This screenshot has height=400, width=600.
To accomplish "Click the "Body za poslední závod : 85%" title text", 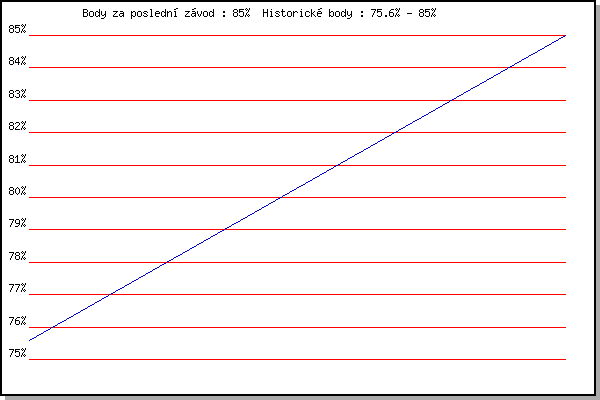I will click(166, 14).
